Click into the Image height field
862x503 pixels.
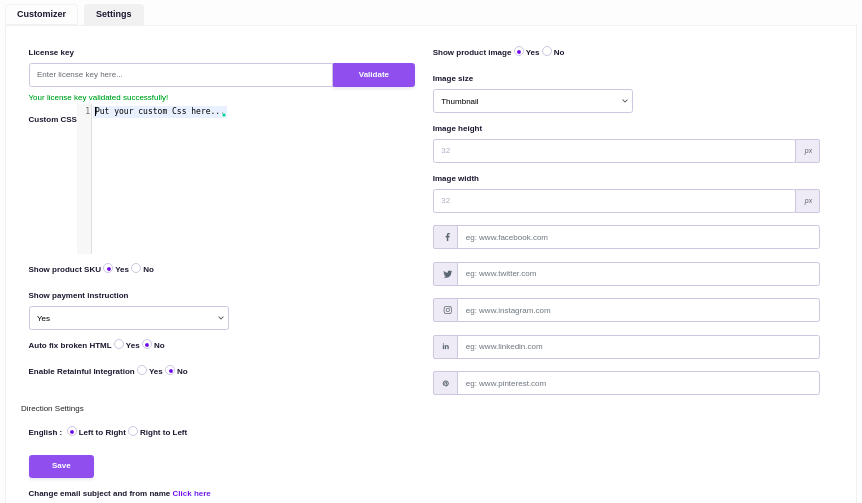pos(614,151)
